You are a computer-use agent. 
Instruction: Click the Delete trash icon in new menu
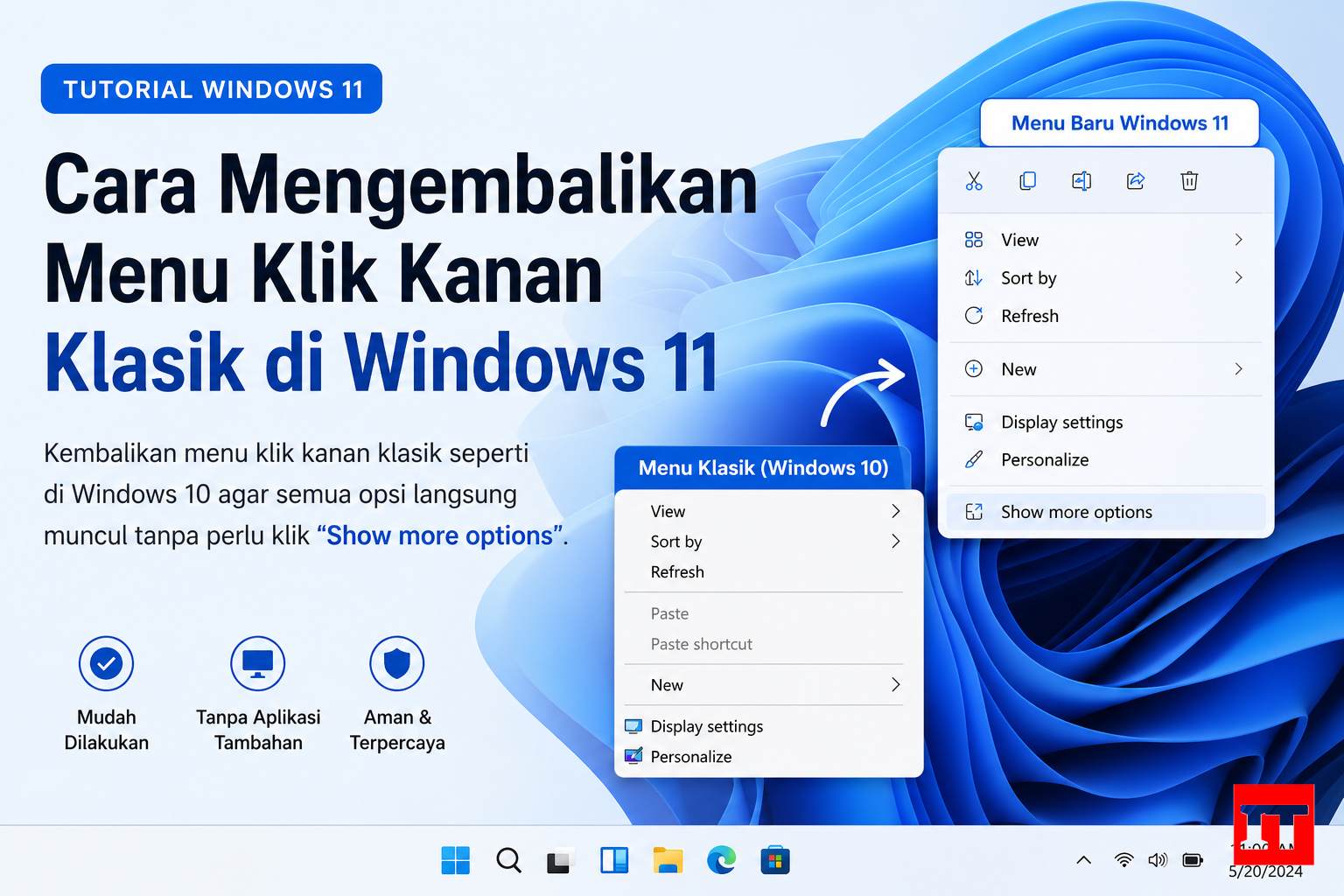(1189, 181)
